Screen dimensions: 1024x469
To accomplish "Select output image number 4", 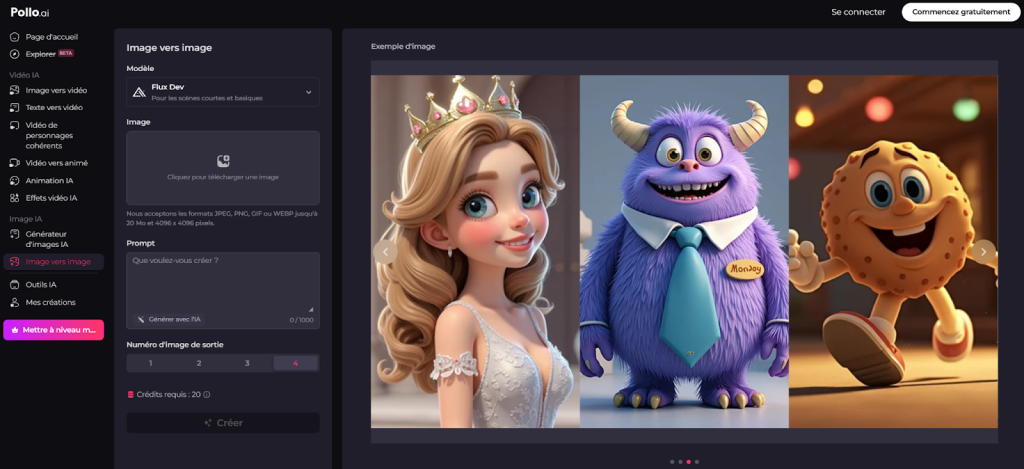I will click(295, 363).
